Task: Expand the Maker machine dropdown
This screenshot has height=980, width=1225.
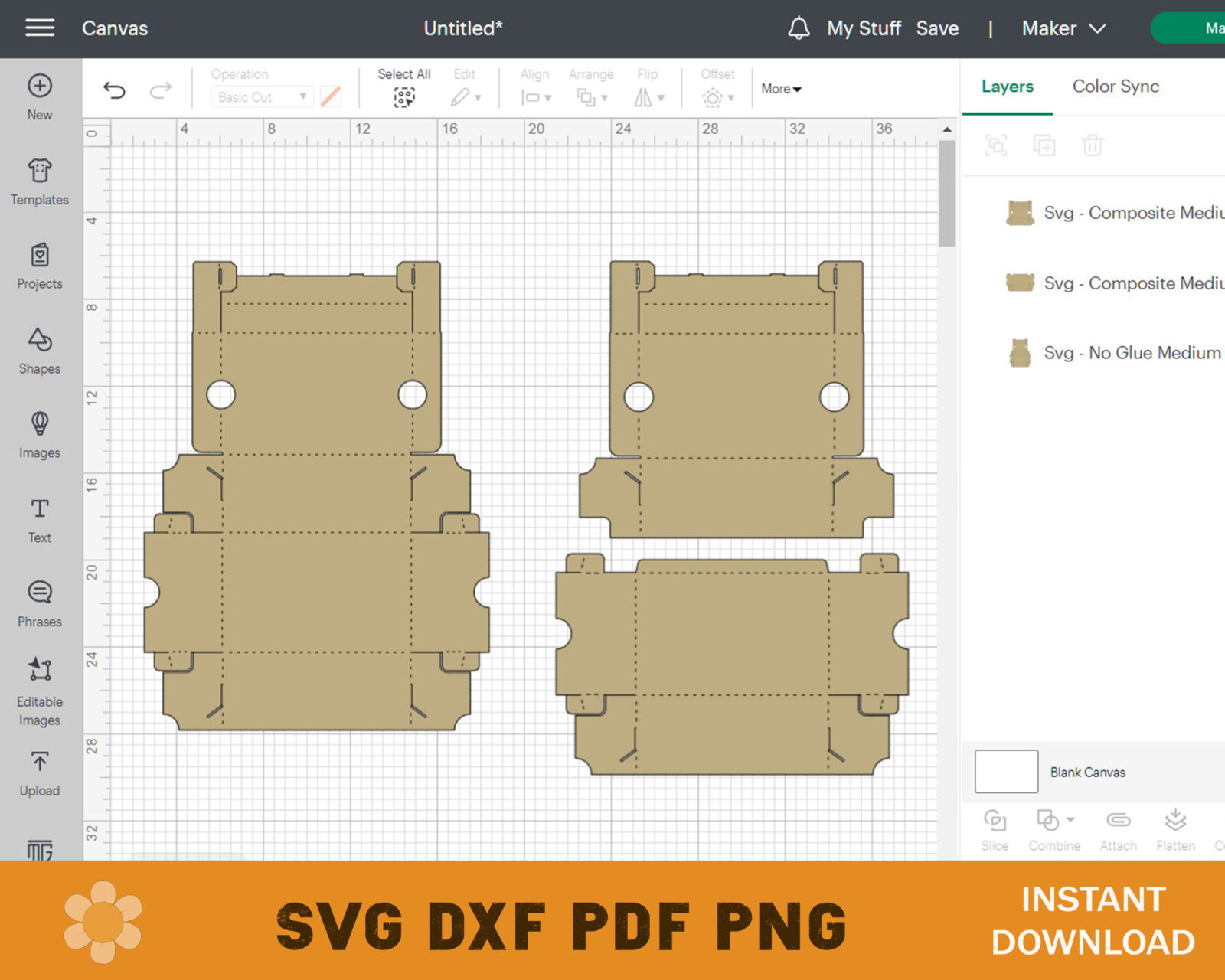Action: (1064, 28)
